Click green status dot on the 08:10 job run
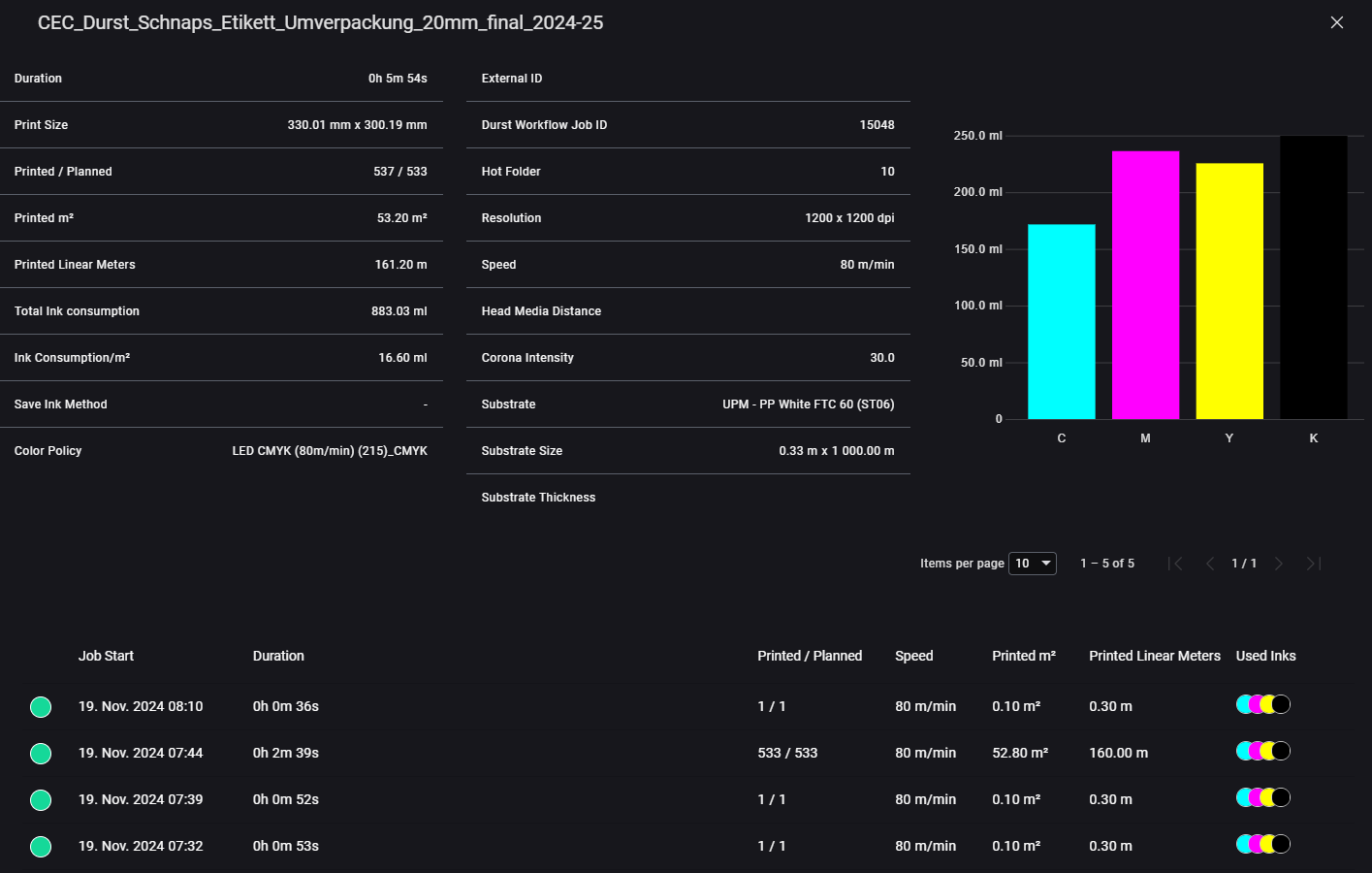The height and width of the screenshot is (873, 1372). (x=41, y=706)
